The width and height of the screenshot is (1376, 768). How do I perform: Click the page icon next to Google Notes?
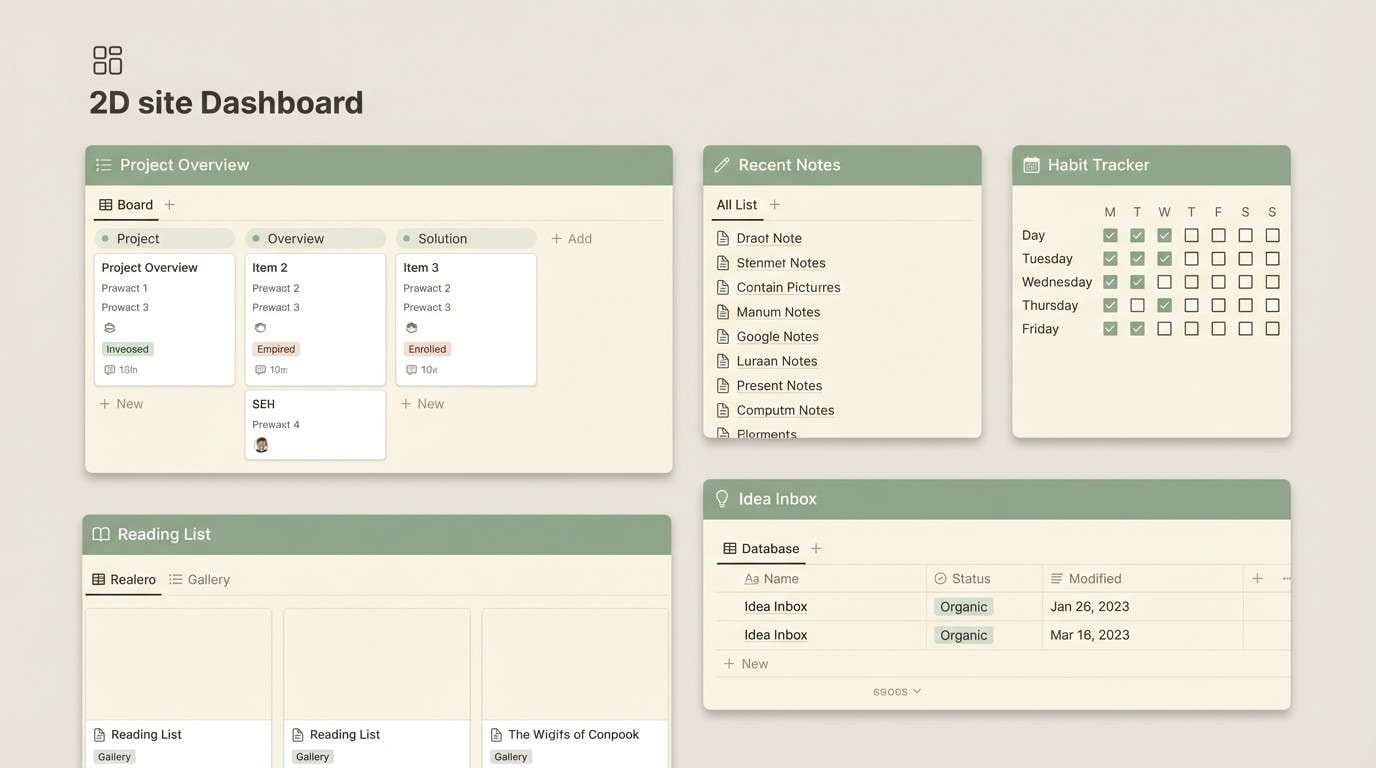[x=721, y=335]
